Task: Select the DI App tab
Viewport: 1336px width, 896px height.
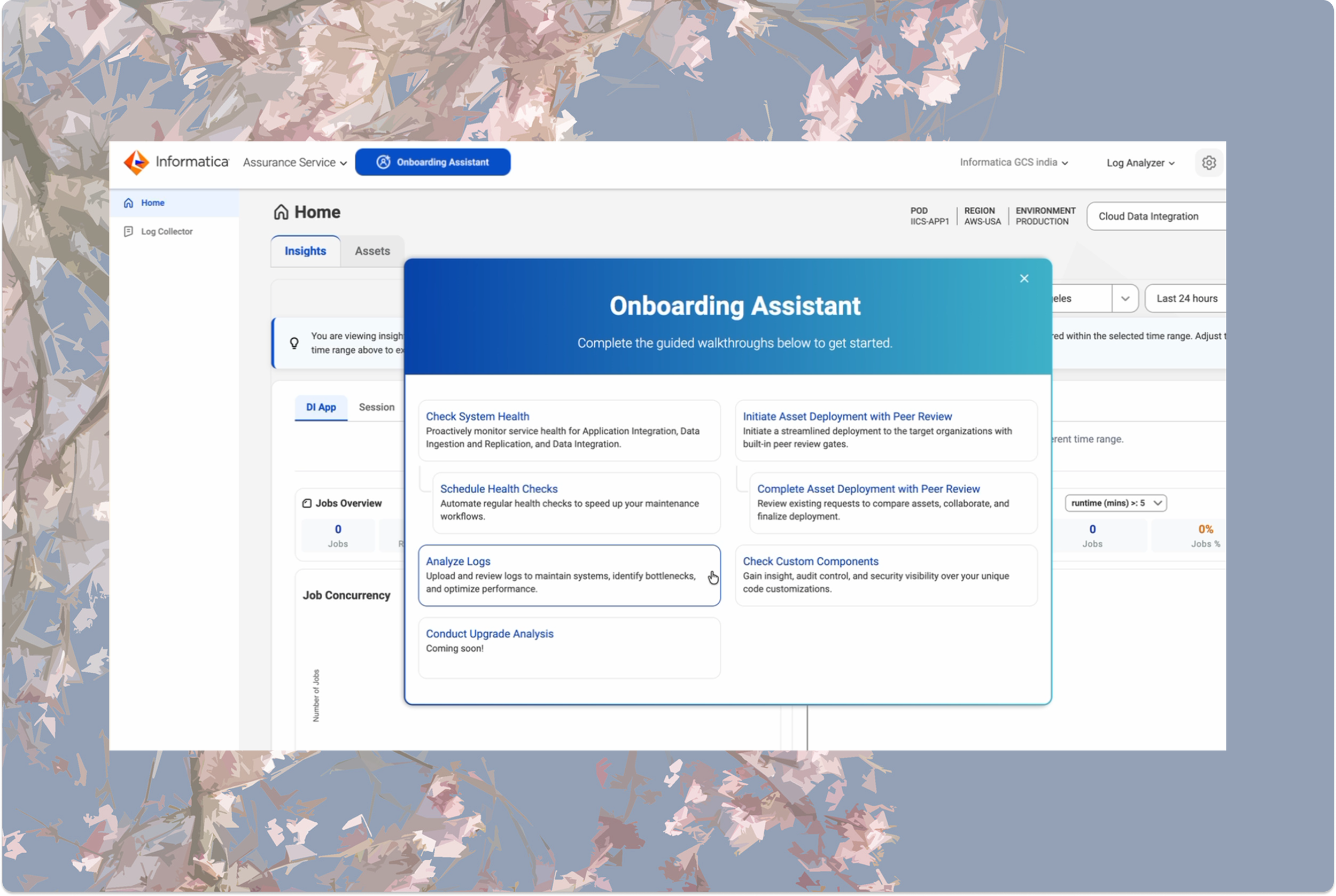Action: pyautogui.click(x=321, y=408)
